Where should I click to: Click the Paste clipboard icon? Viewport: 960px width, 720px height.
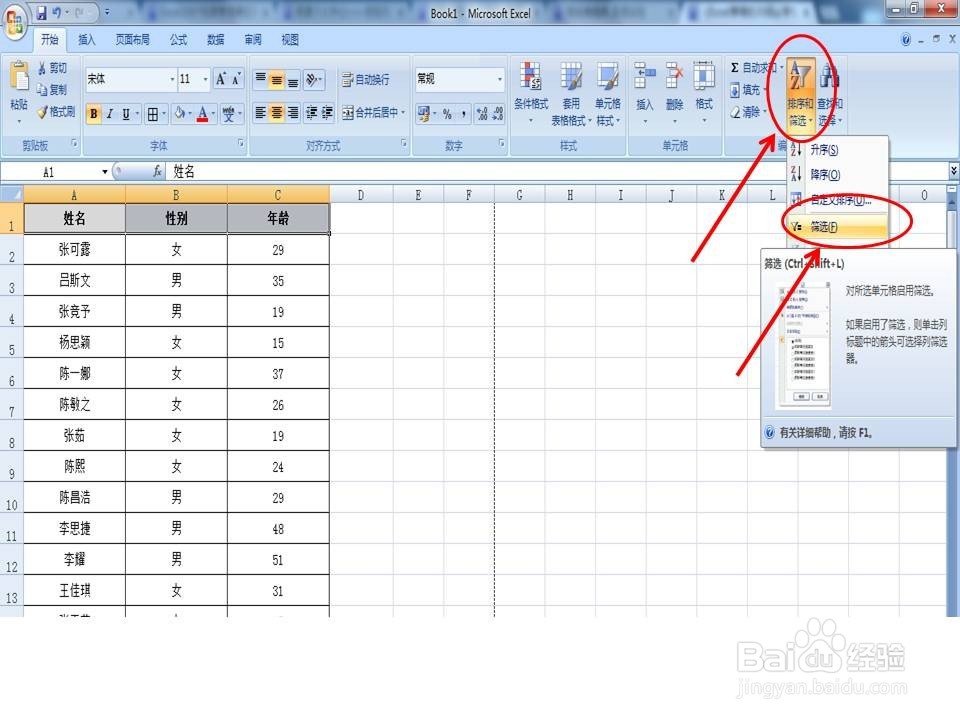click(19, 77)
